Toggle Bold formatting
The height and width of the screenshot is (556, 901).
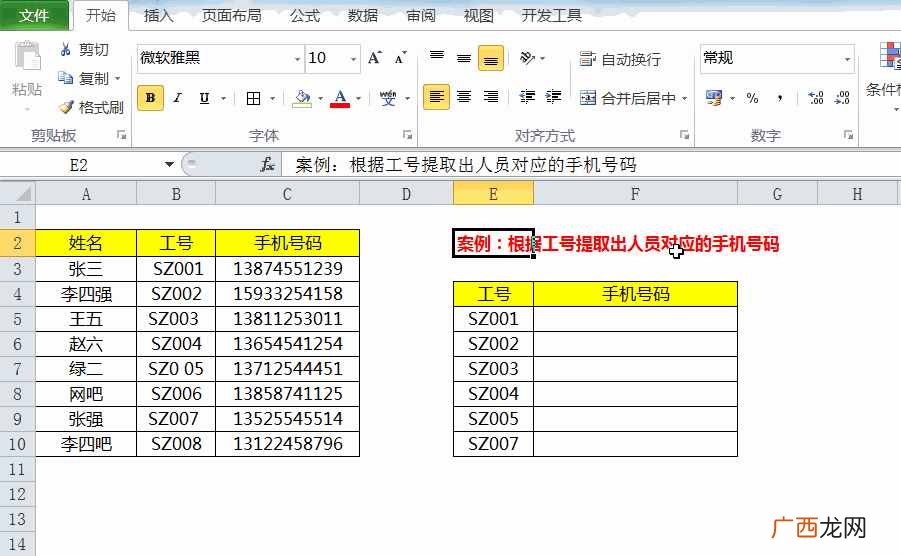click(151, 98)
